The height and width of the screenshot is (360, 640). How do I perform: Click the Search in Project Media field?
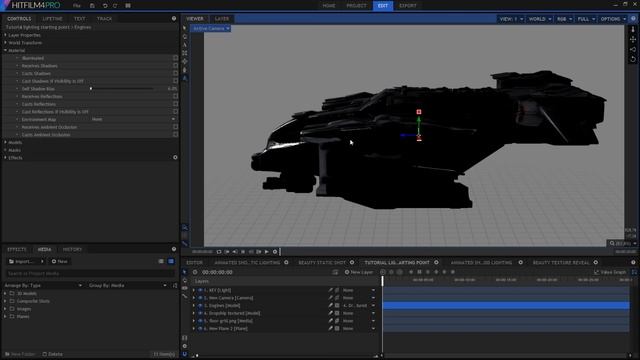point(91,273)
